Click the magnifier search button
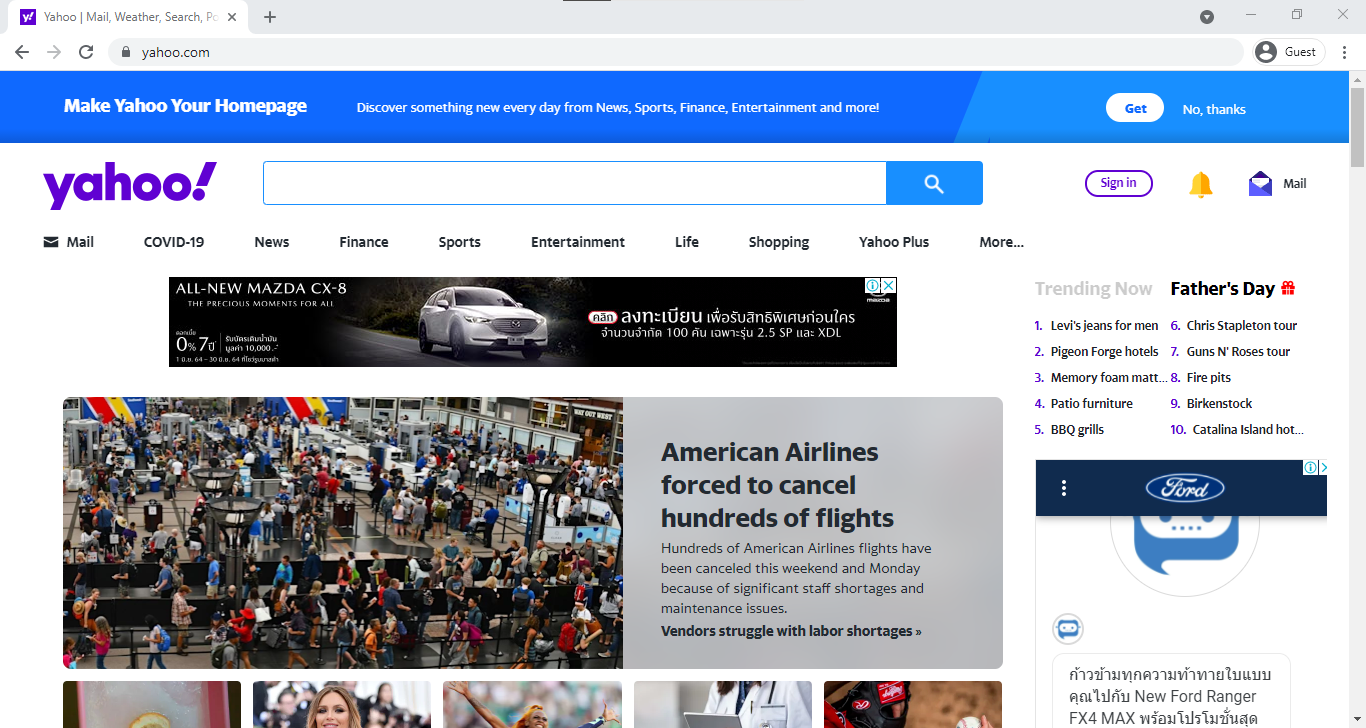Viewport: 1366px width, 728px height. [x=934, y=183]
